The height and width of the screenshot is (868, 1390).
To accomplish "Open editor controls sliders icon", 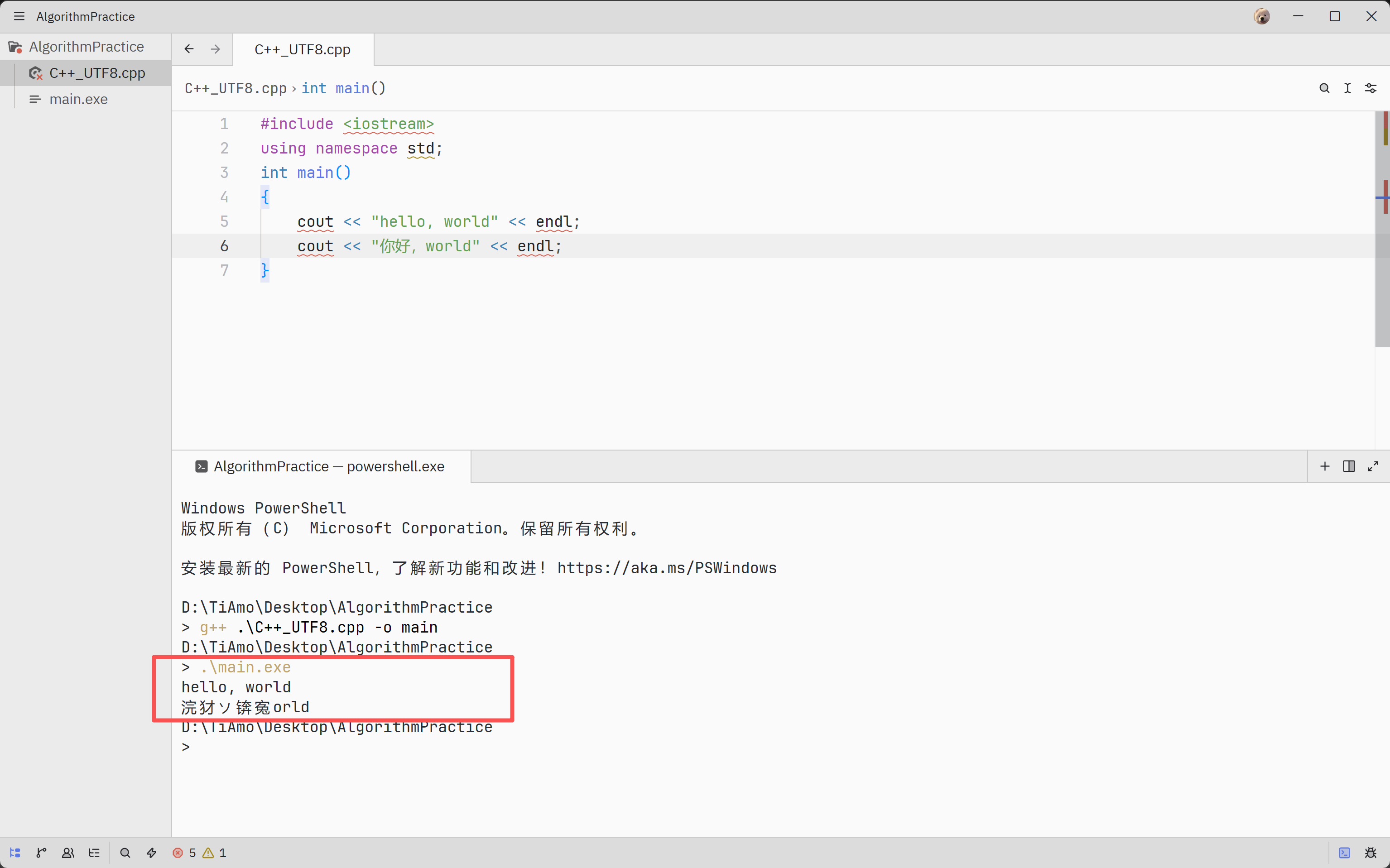I will (1371, 88).
